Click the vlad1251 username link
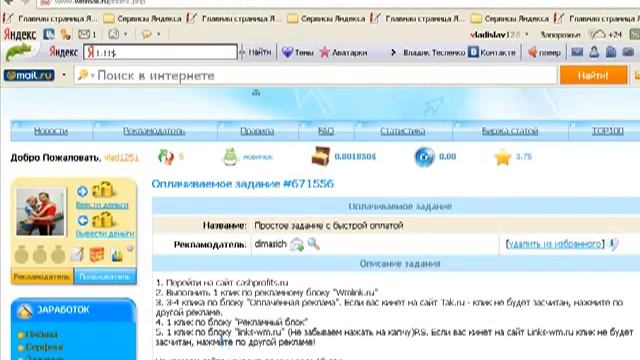Viewport: 640px width, 360px height. point(121,158)
